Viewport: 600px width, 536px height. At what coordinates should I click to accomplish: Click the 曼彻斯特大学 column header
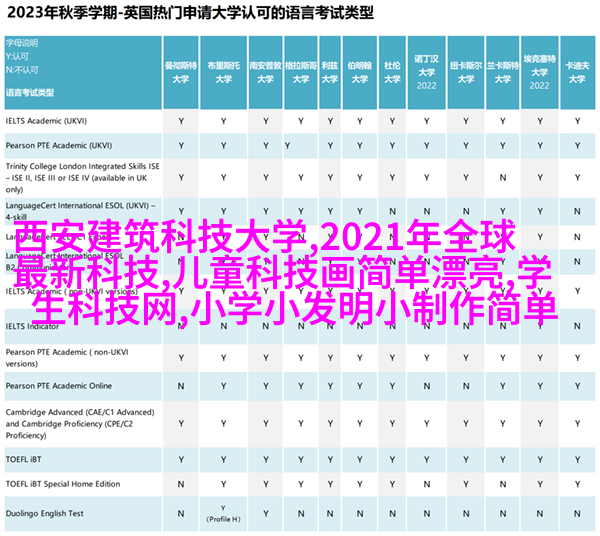[181, 72]
